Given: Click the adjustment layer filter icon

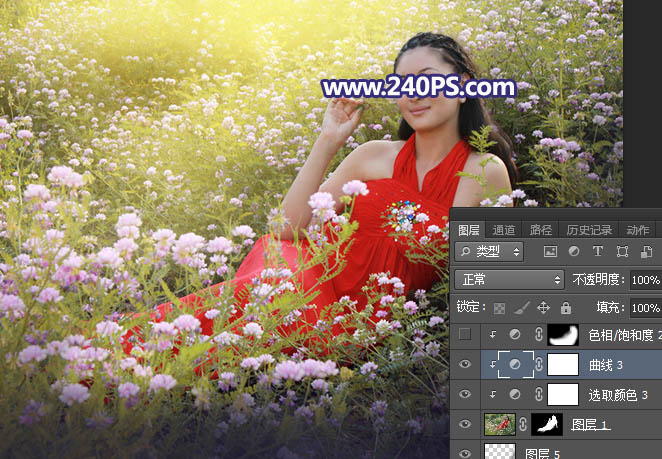Looking at the screenshot, I should point(573,251).
